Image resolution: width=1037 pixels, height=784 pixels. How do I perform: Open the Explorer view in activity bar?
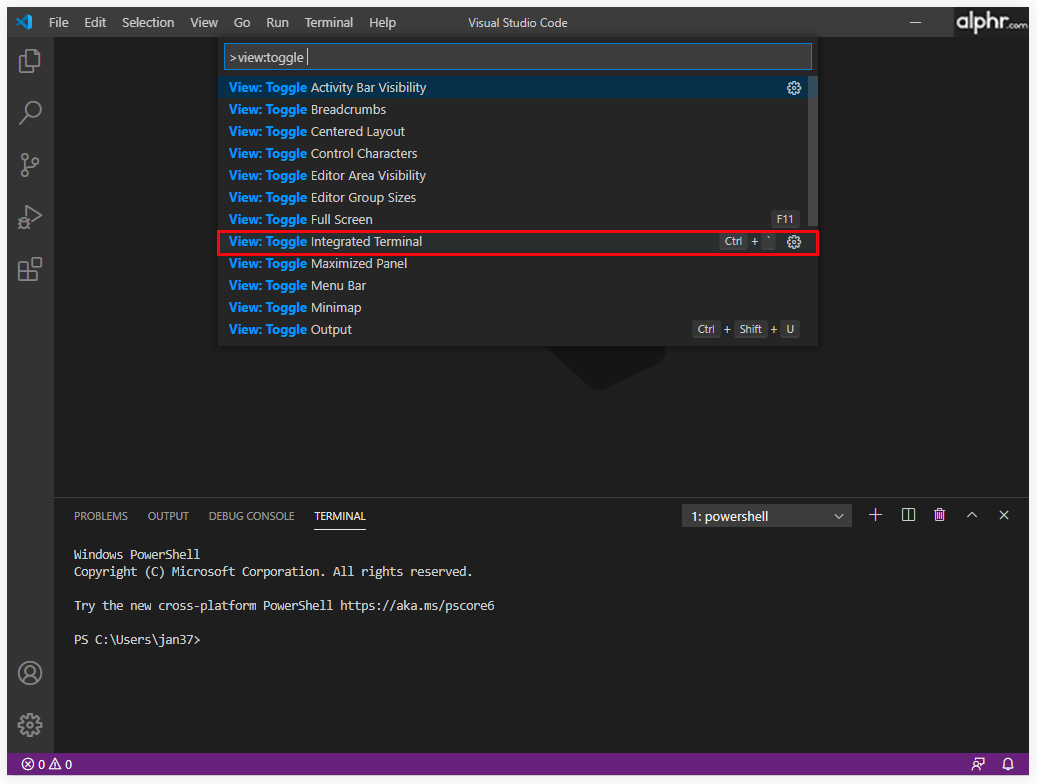point(30,61)
